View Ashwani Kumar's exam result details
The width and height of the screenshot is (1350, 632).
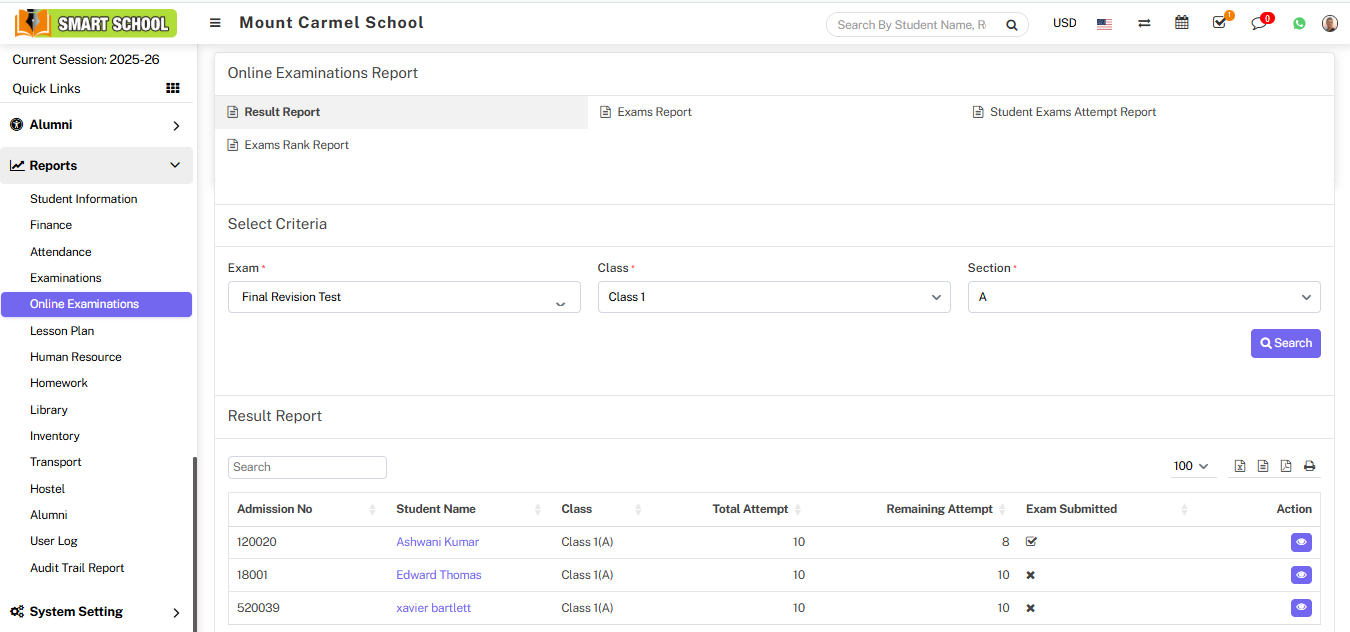[1301, 541]
